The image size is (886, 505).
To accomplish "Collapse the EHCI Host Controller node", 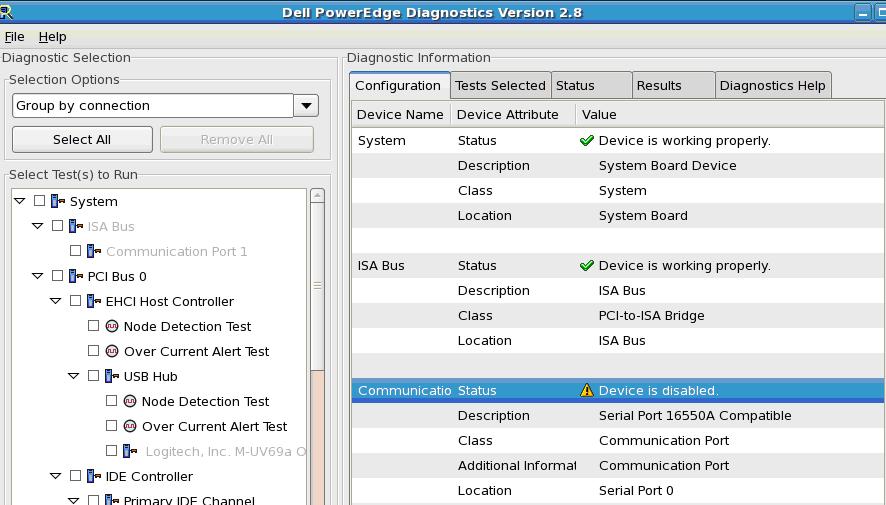I will click(x=56, y=301).
